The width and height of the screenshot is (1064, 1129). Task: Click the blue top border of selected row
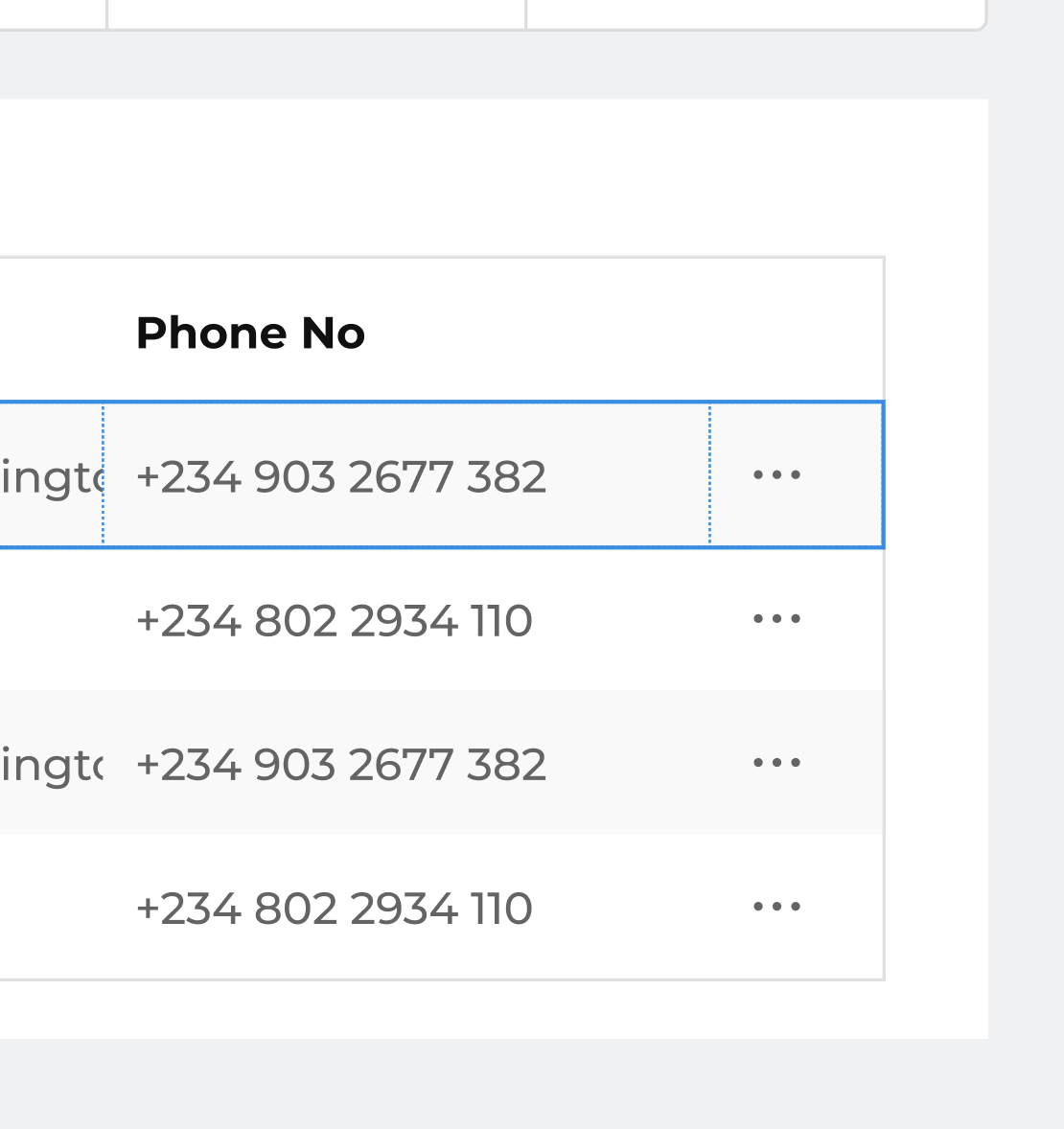click(441, 402)
